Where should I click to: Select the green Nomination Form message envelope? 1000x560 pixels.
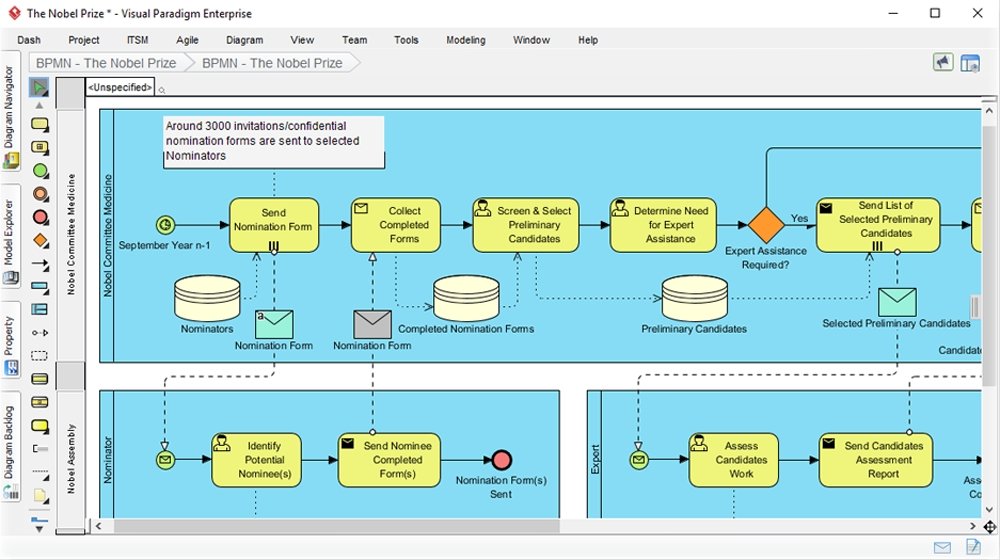(274, 324)
